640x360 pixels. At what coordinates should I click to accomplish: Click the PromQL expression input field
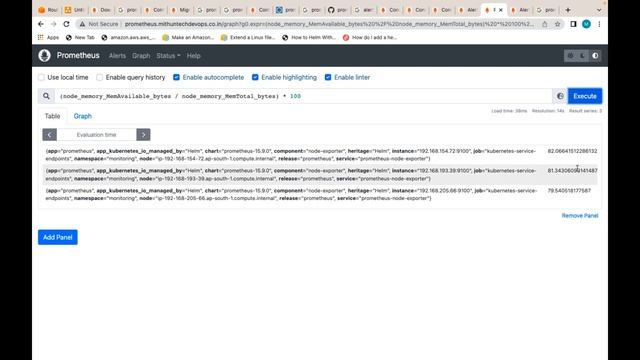(x=303, y=96)
